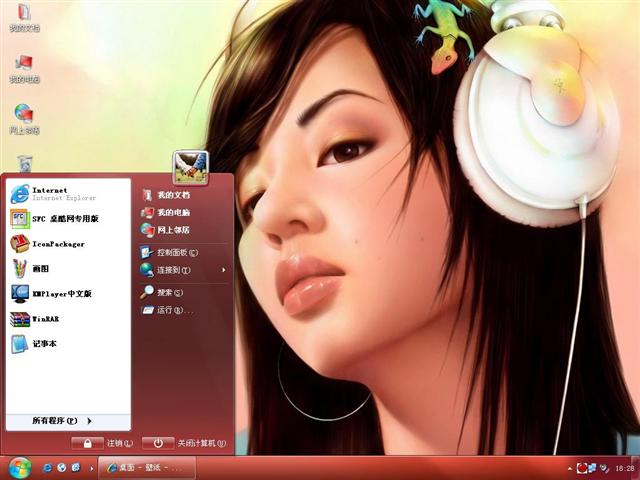Click the Windows Start orb

20,468
